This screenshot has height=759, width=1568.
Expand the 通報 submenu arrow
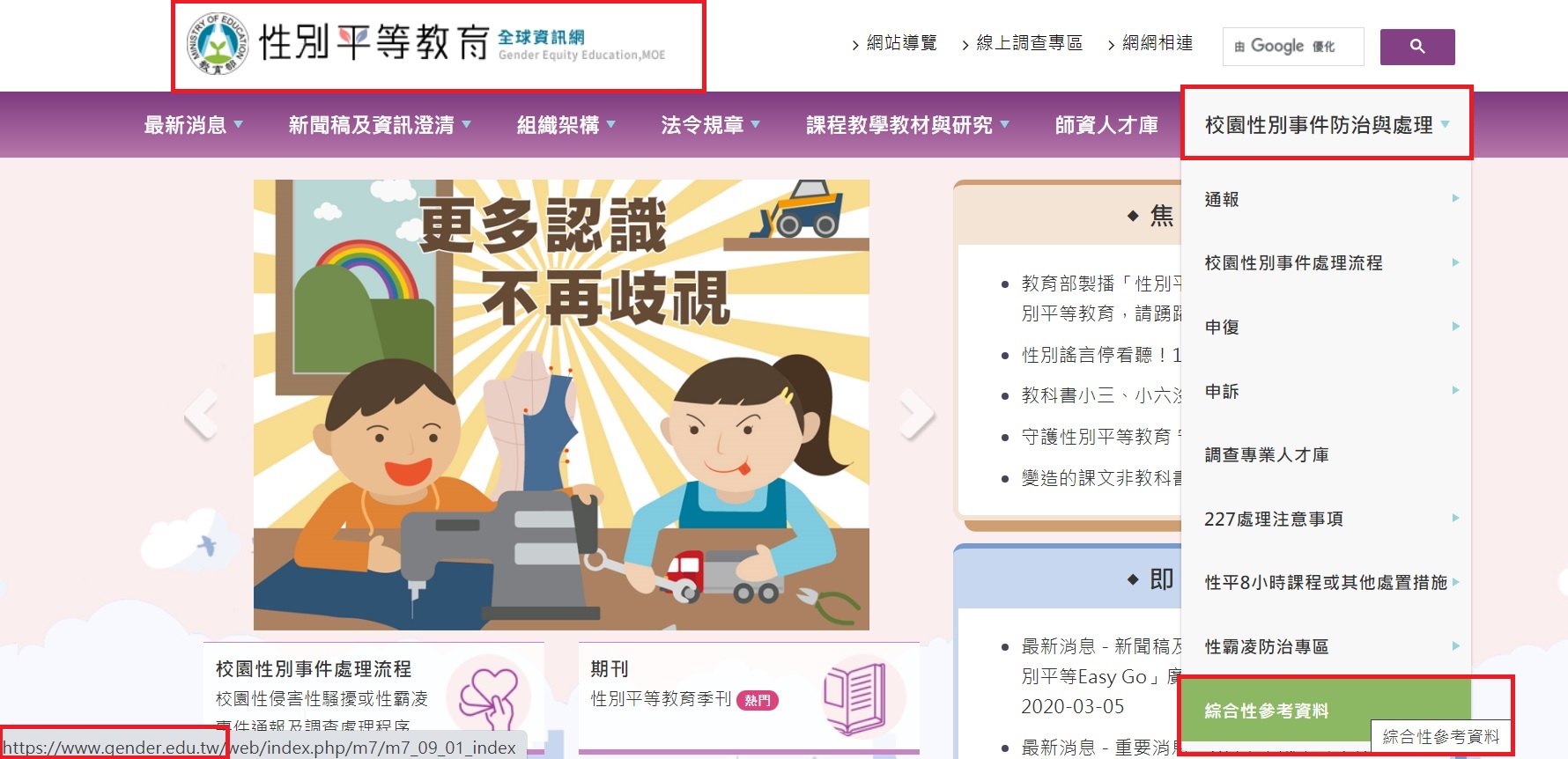tap(1455, 198)
